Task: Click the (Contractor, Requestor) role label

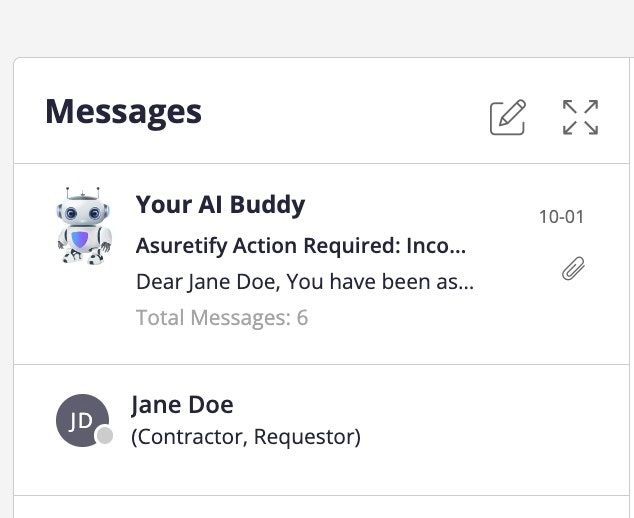Action: tap(246, 436)
